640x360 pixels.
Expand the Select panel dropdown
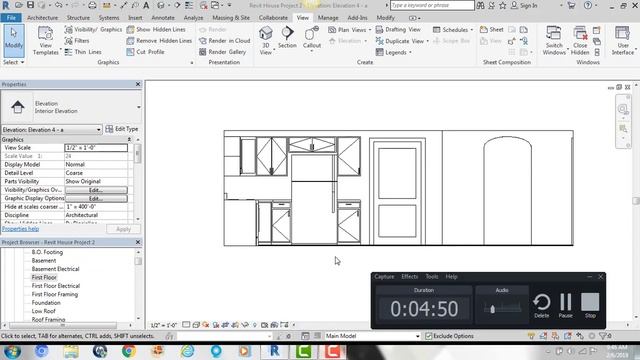(13, 62)
